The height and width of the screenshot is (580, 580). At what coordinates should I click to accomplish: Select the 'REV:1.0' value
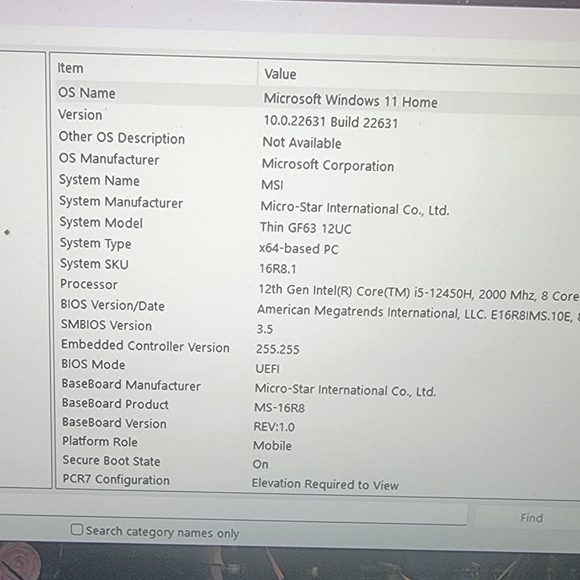coord(274,427)
